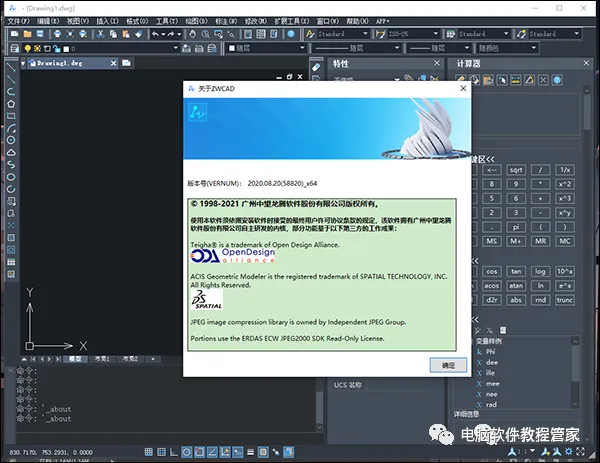600x463 pixels.
Task: Toggle Polar tracking in status bar
Action: [x=187, y=452]
